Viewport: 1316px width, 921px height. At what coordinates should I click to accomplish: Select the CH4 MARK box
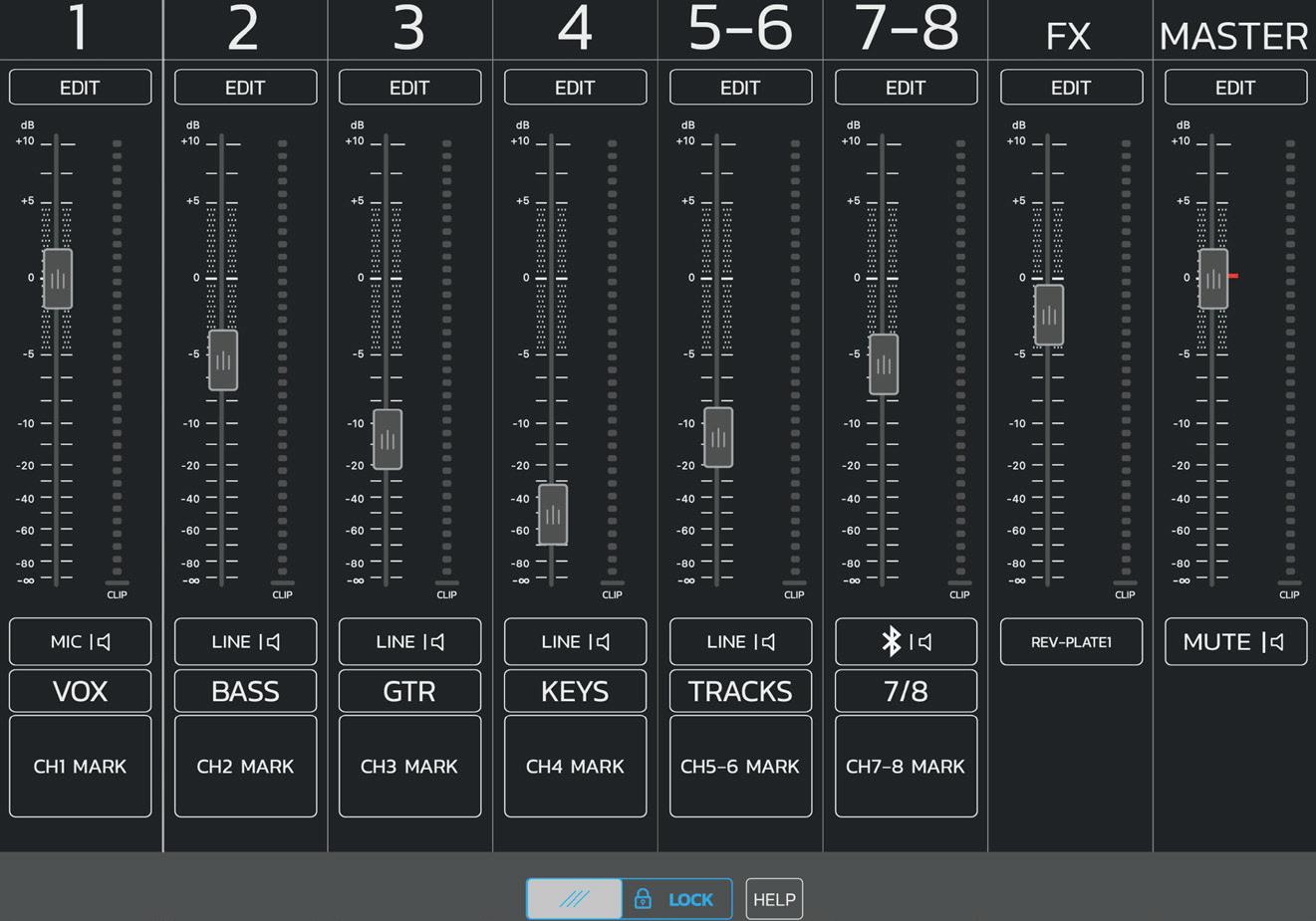[576, 766]
